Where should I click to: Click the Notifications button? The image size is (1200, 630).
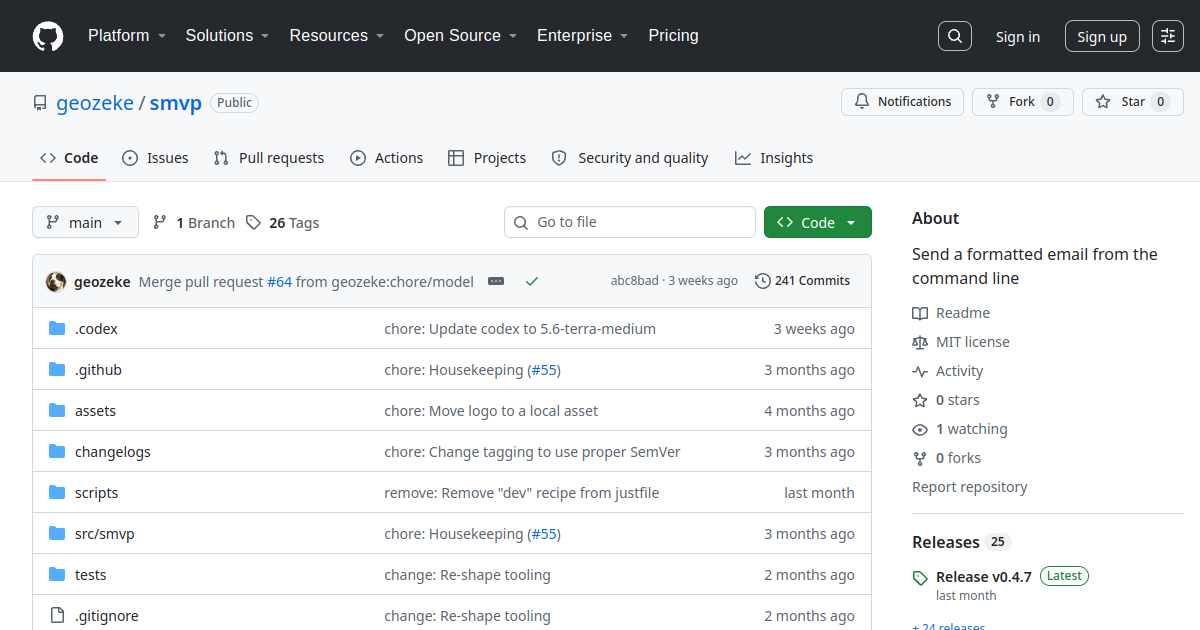903,102
